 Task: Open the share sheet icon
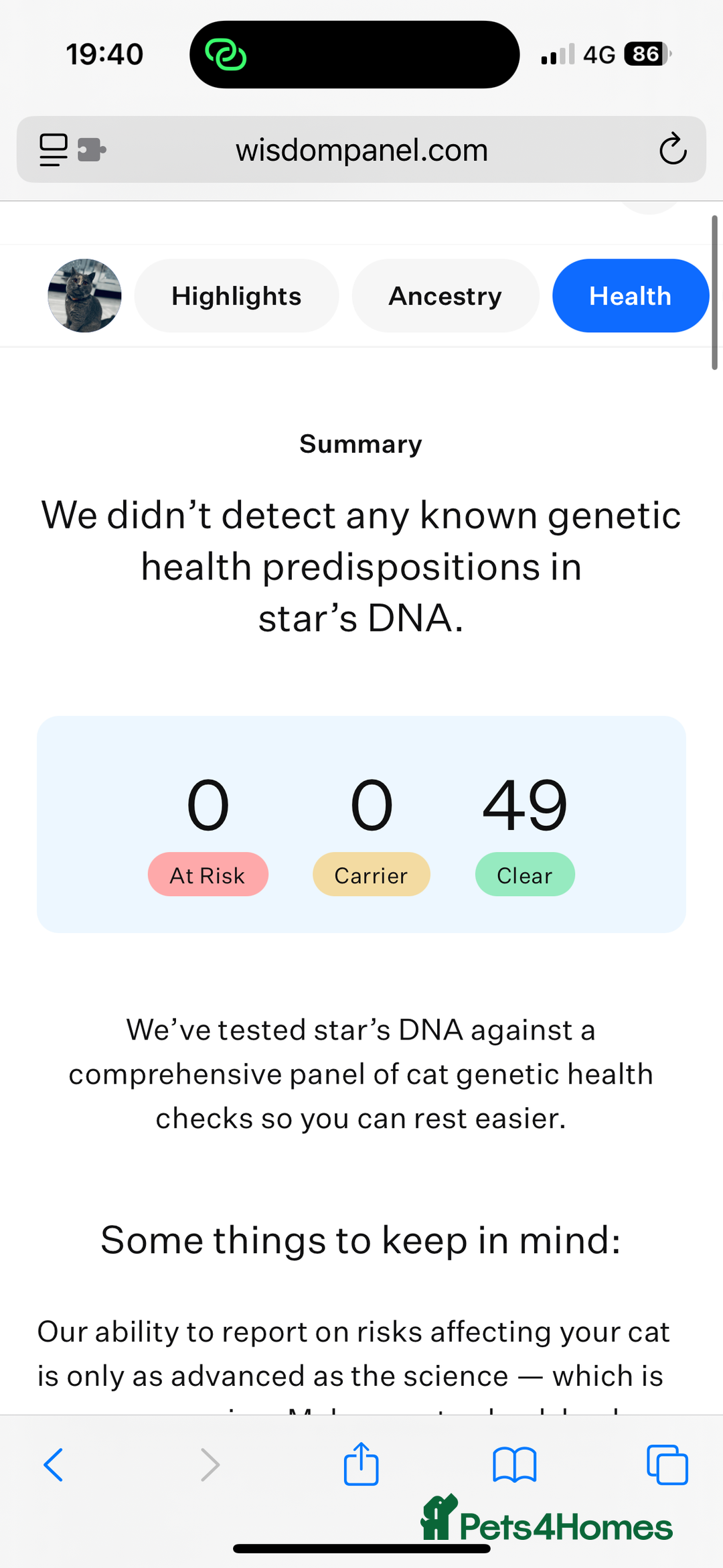click(x=361, y=1464)
